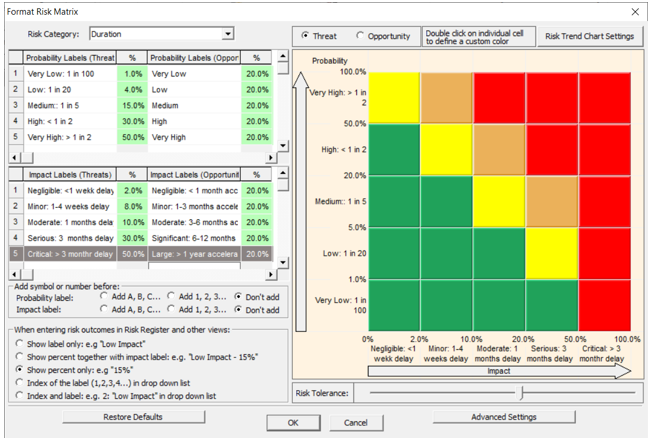649x441 pixels.
Task: Click Medium: 1 in 5 label in table
Action: [x=70, y=106]
